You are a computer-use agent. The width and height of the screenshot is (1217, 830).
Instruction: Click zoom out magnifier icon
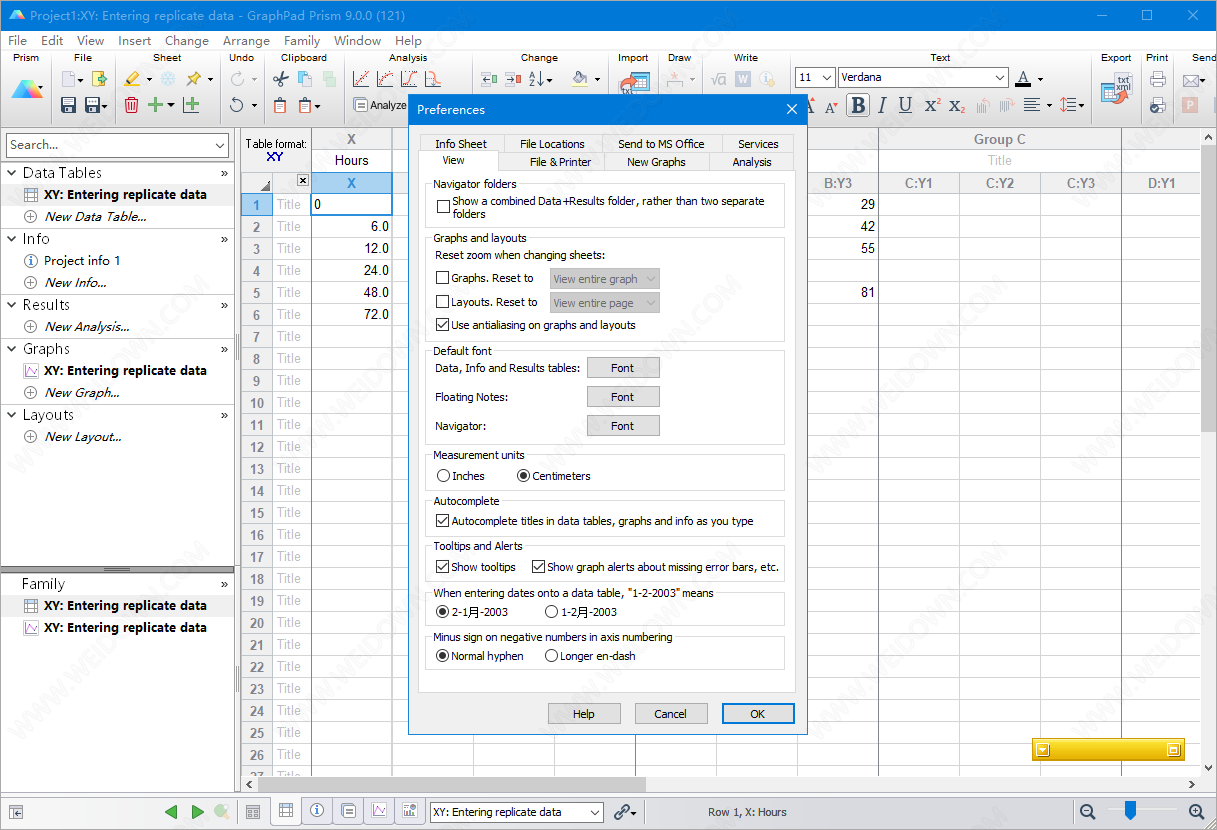coord(1087,812)
